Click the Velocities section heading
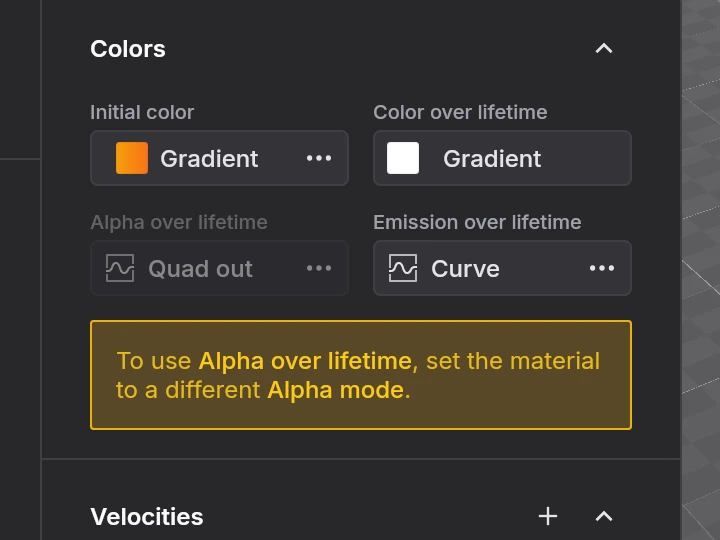 point(147,516)
